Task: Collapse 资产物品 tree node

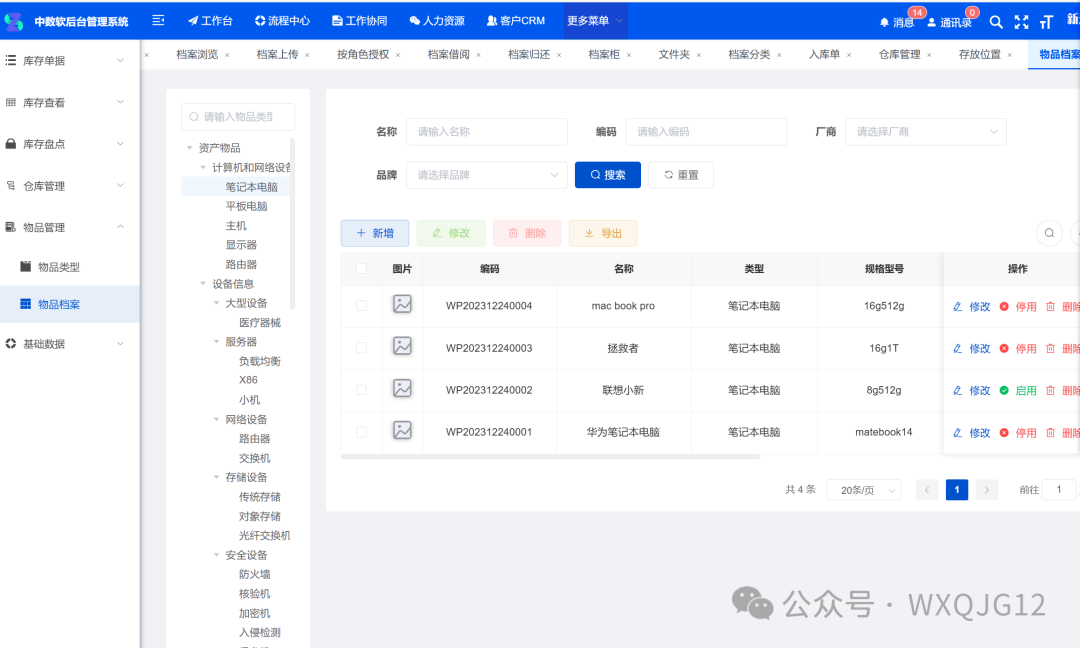Action: pos(189,148)
